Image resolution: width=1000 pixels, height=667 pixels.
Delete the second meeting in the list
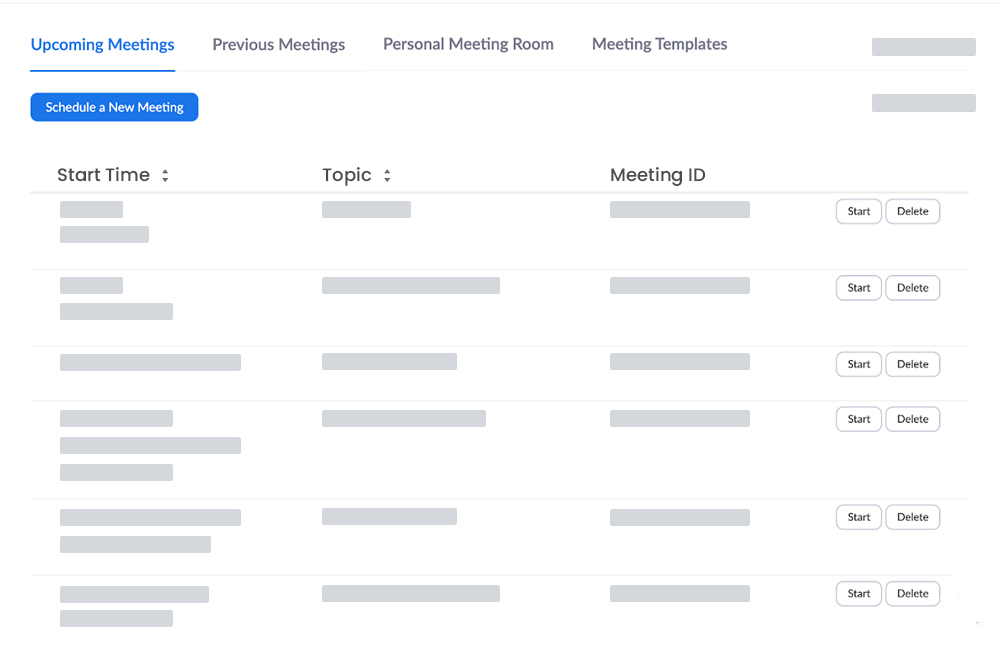tap(912, 287)
